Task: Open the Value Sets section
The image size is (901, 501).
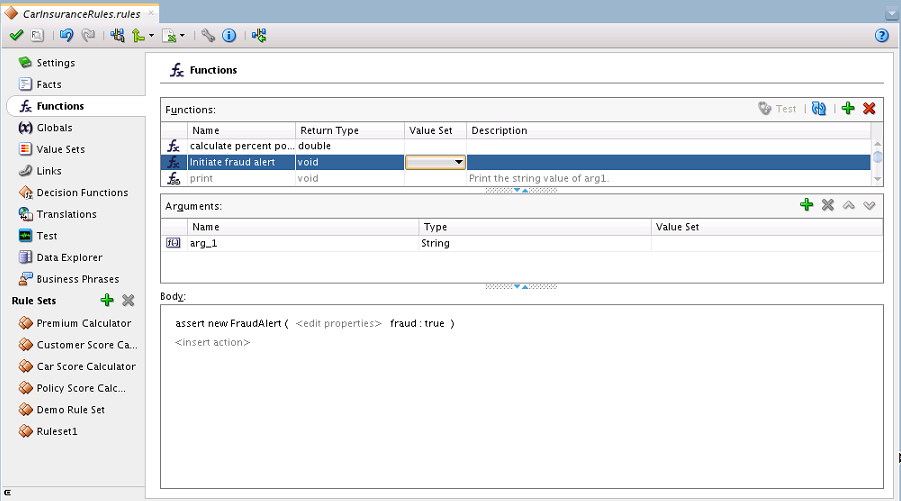Action: 60,149
